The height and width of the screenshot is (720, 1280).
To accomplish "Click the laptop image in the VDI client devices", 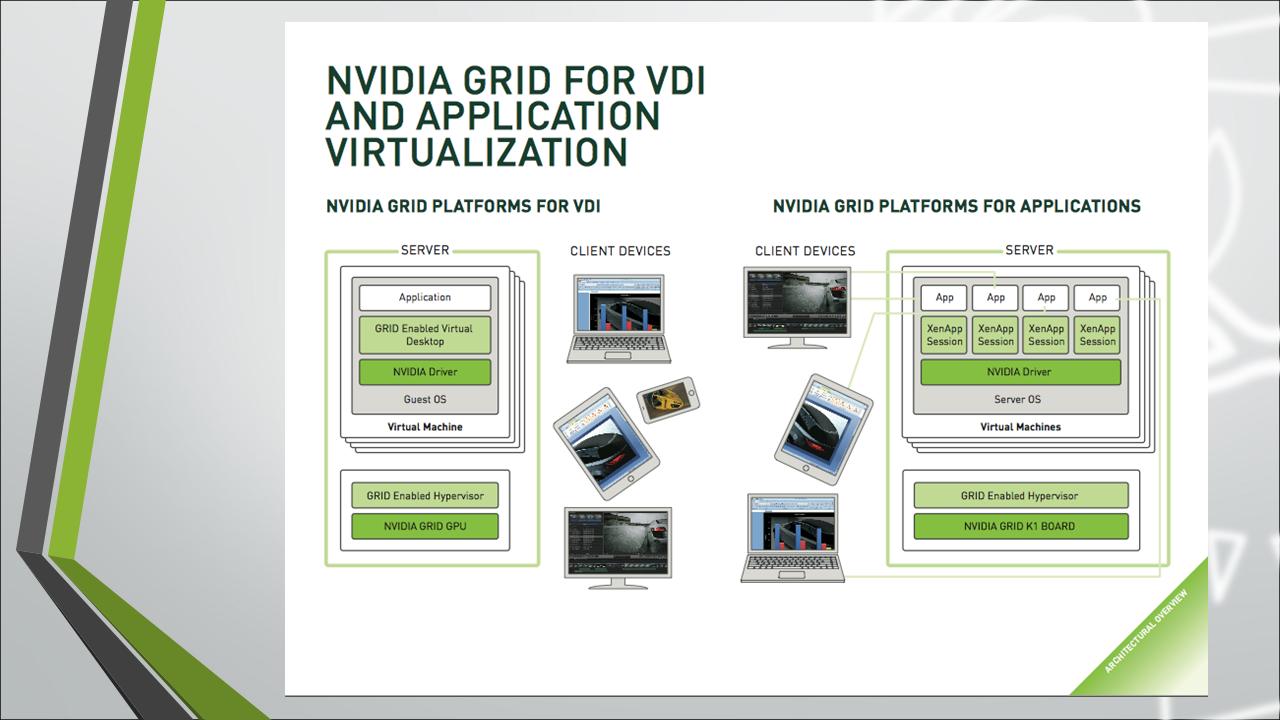I will point(619,317).
